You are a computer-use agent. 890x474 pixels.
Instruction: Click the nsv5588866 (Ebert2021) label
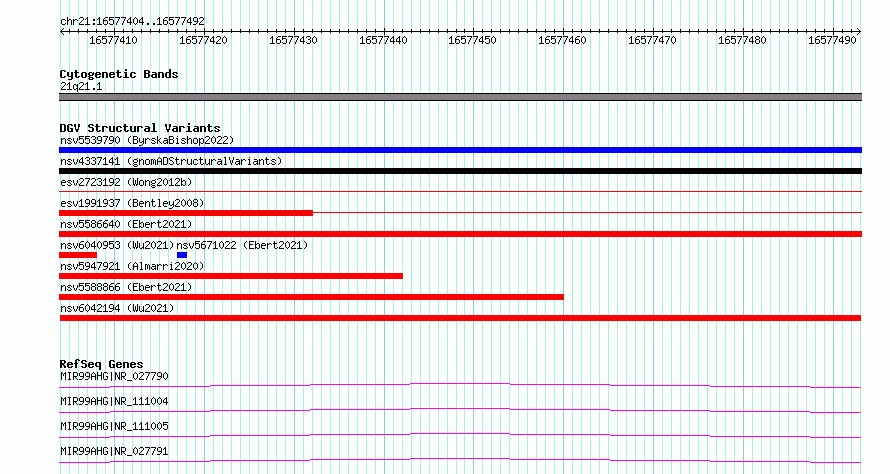click(x=126, y=287)
